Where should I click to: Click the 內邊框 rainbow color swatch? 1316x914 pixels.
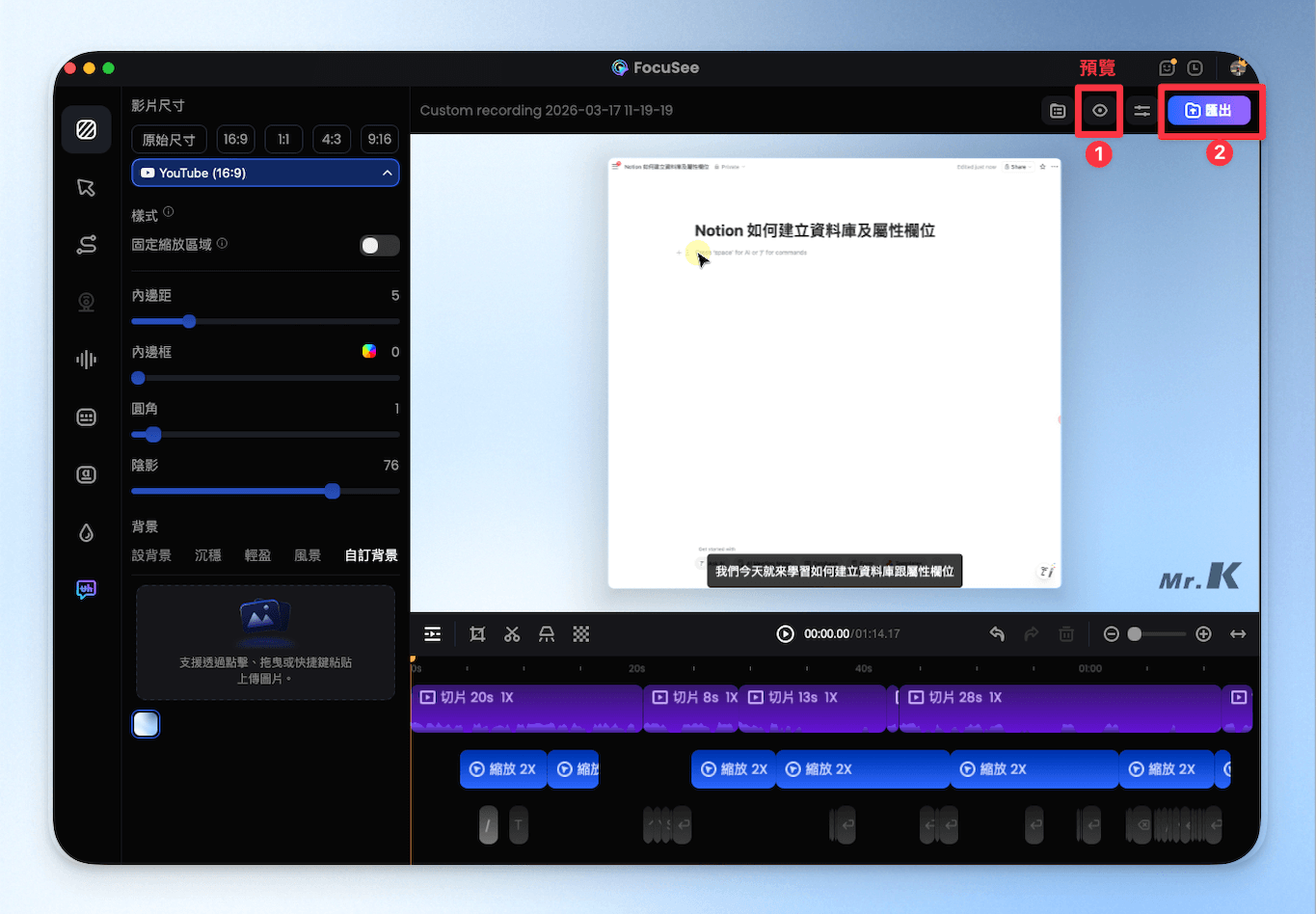tap(368, 352)
